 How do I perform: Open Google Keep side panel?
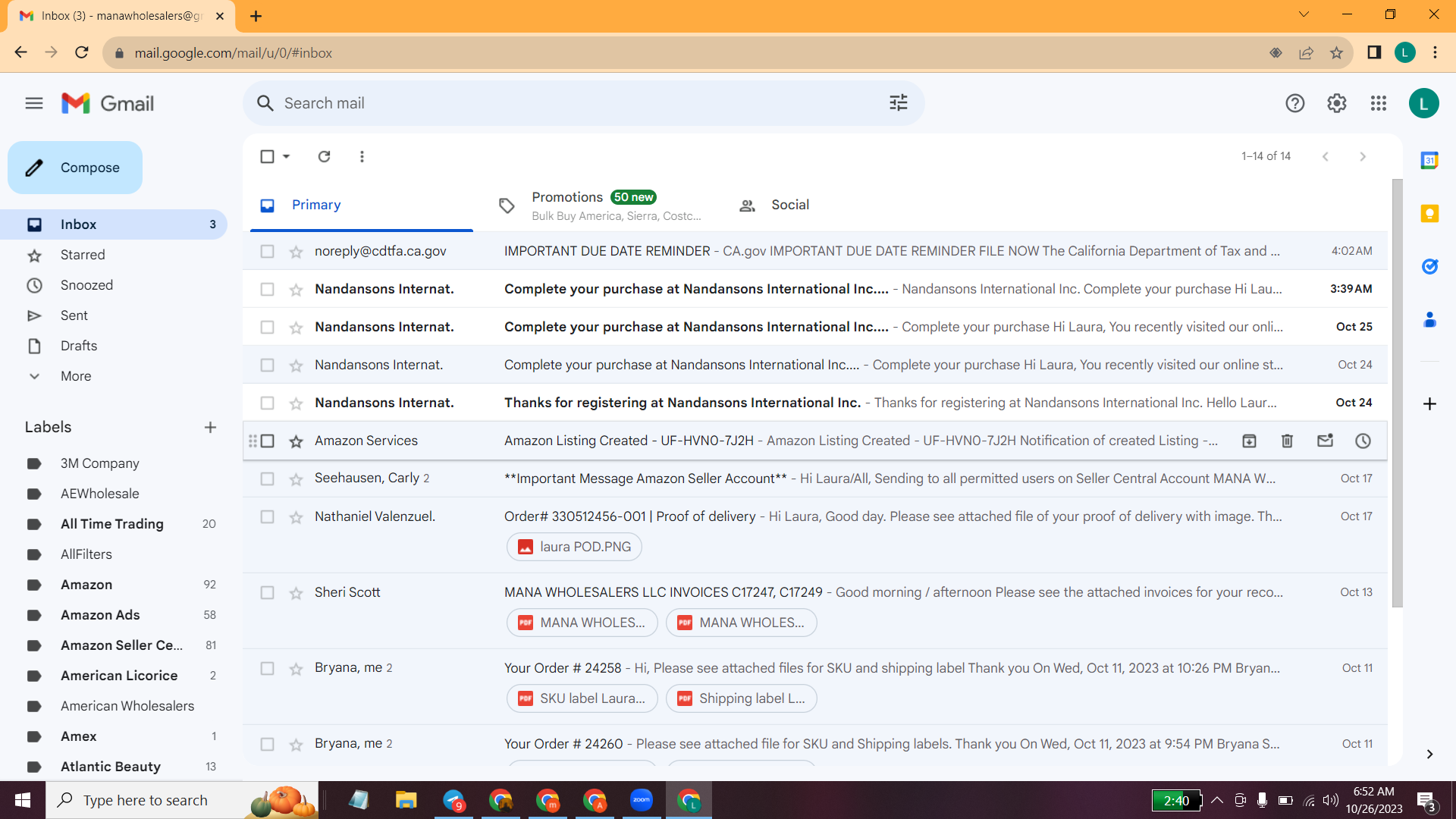(1429, 214)
